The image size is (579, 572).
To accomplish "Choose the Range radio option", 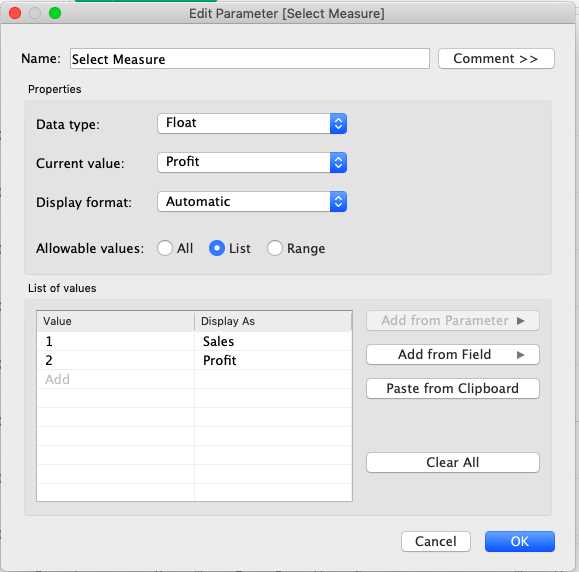I will tap(275, 248).
